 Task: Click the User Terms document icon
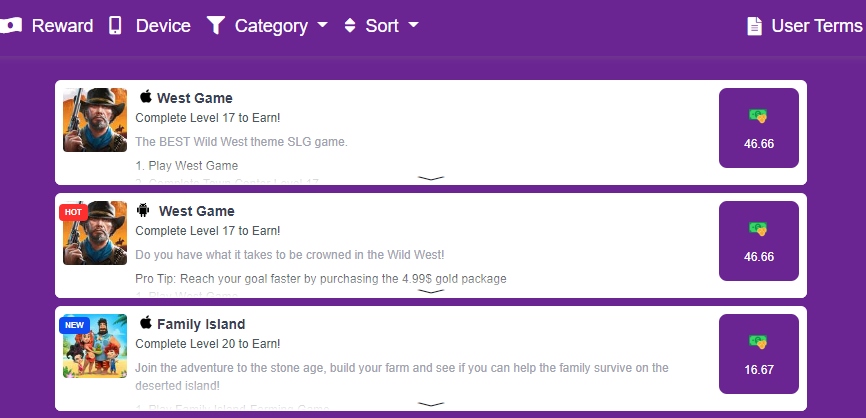754,26
